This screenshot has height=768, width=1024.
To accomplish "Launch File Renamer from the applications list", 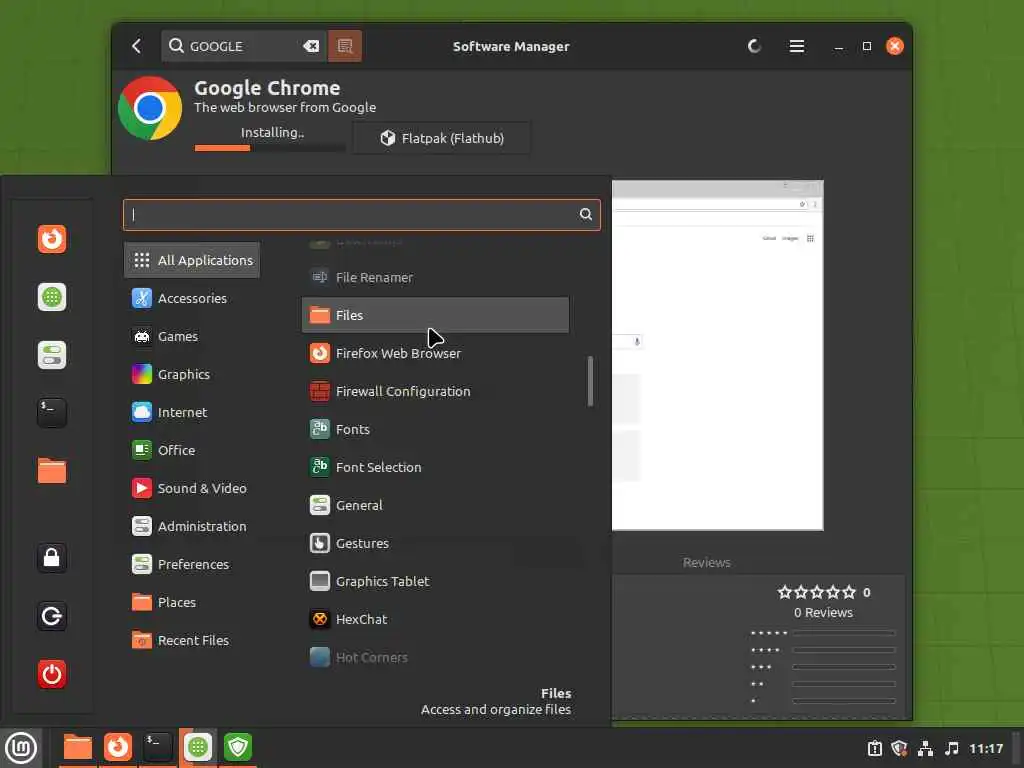I will [x=435, y=278].
